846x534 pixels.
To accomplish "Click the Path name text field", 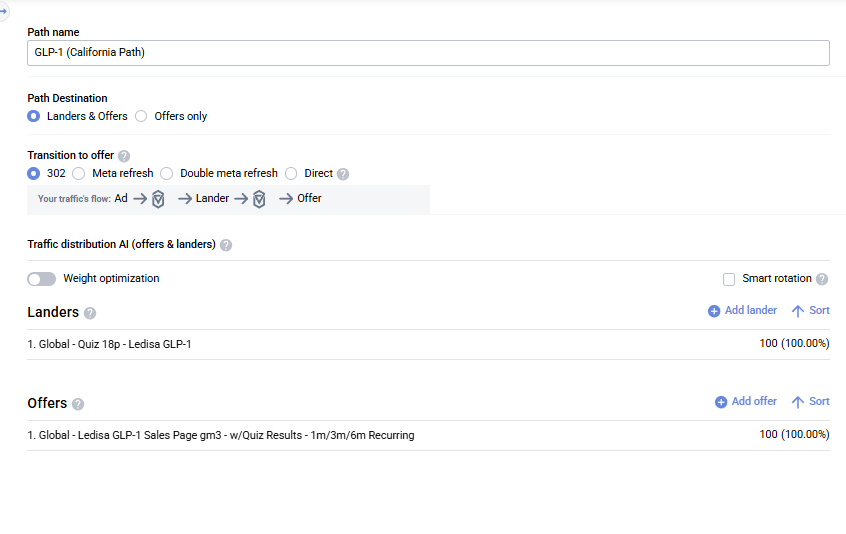I will tap(428, 53).
